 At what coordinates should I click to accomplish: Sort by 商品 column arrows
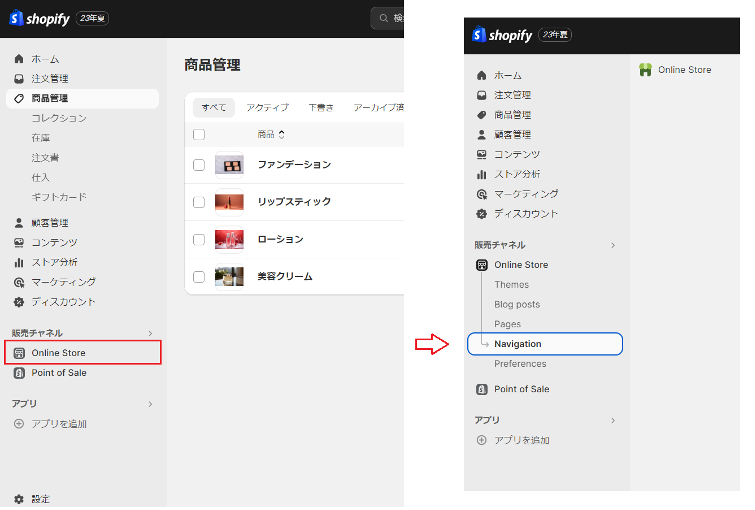click(x=282, y=134)
